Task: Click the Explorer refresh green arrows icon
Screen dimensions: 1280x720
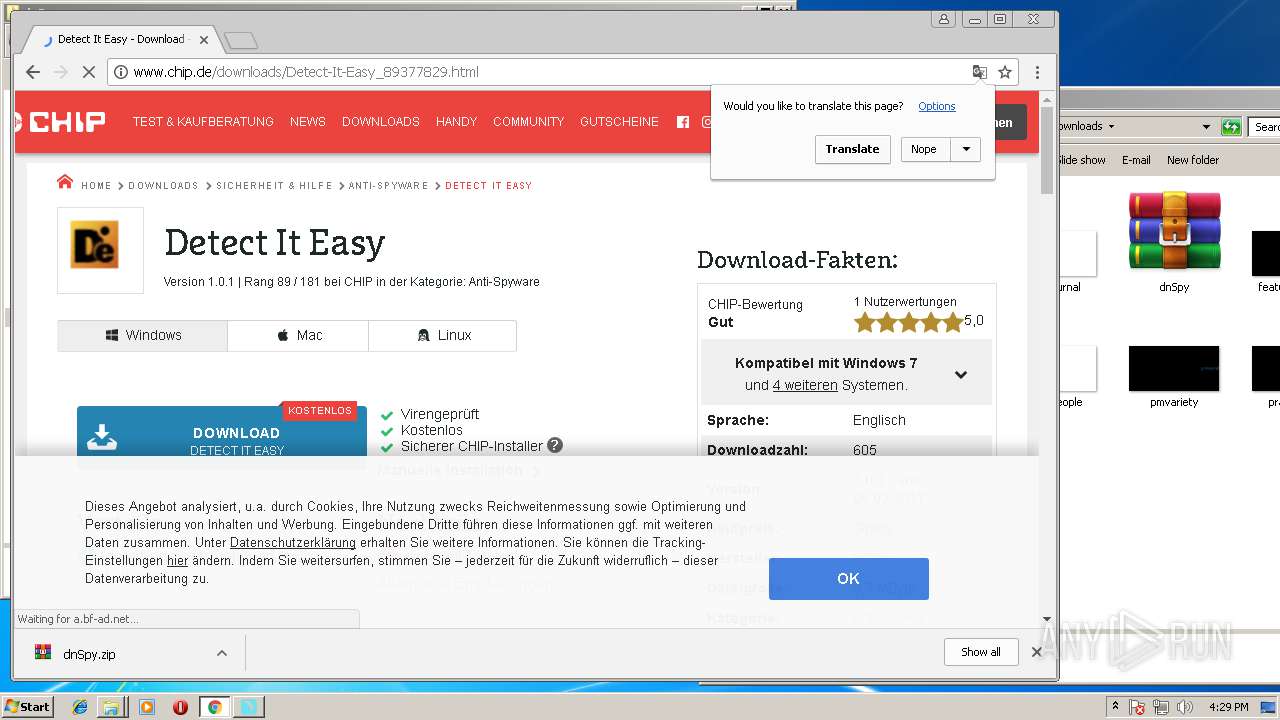Action: (x=1232, y=127)
